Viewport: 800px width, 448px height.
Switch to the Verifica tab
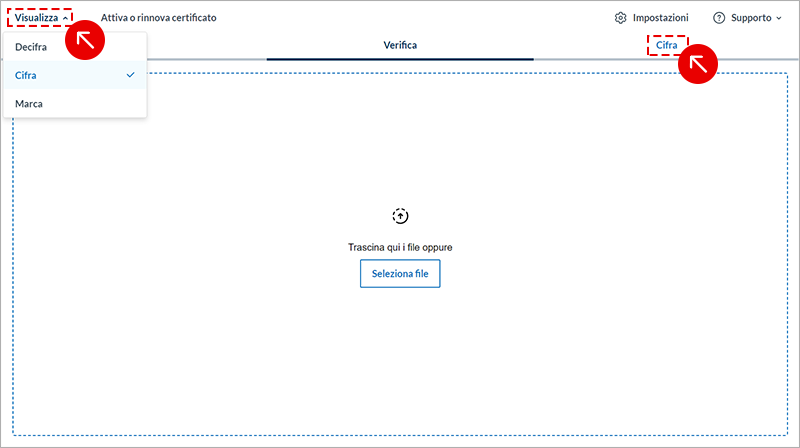pyautogui.click(x=400, y=45)
